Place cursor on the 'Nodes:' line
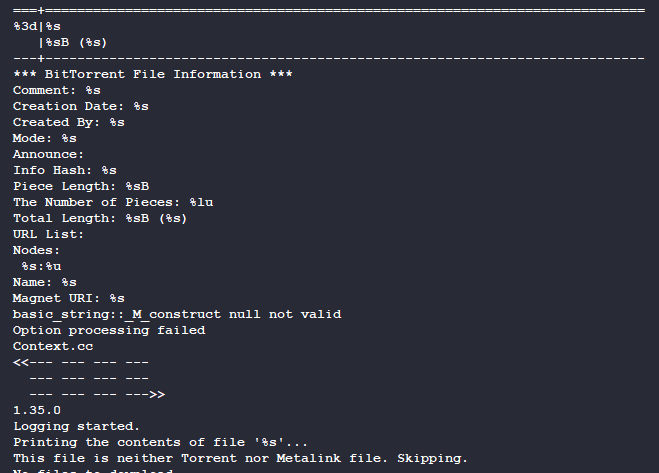This screenshot has width=659, height=473. (37, 250)
